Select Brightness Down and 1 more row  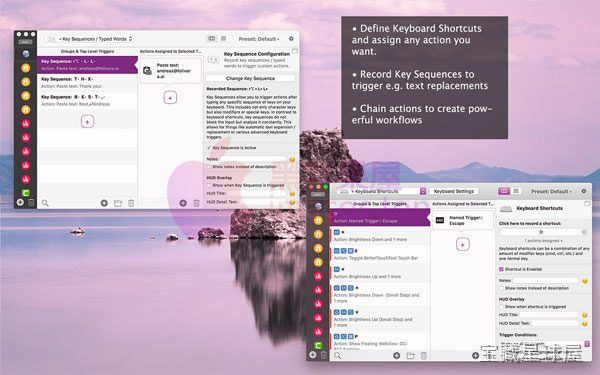380,236
